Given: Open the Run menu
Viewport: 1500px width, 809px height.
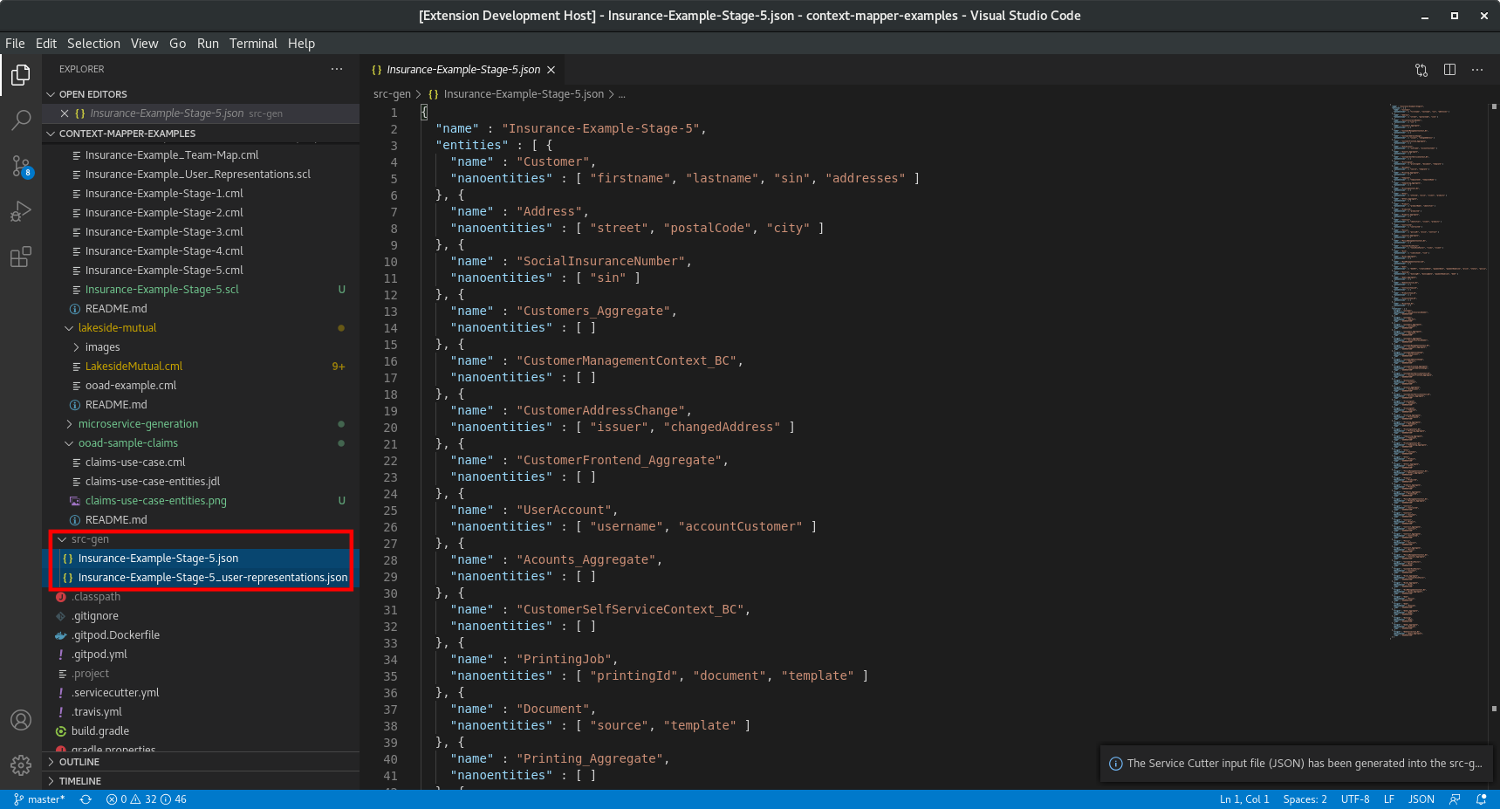Looking at the screenshot, I should pyautogui.click(x=208, y=43).
